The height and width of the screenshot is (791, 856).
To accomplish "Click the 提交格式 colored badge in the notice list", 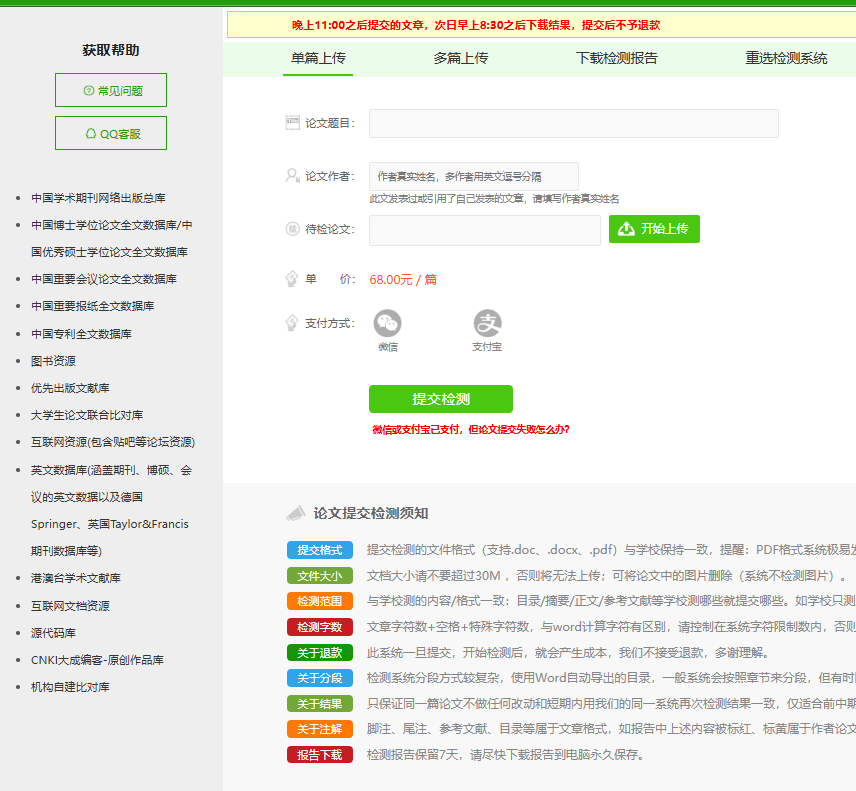I will (x=319, y=549).
